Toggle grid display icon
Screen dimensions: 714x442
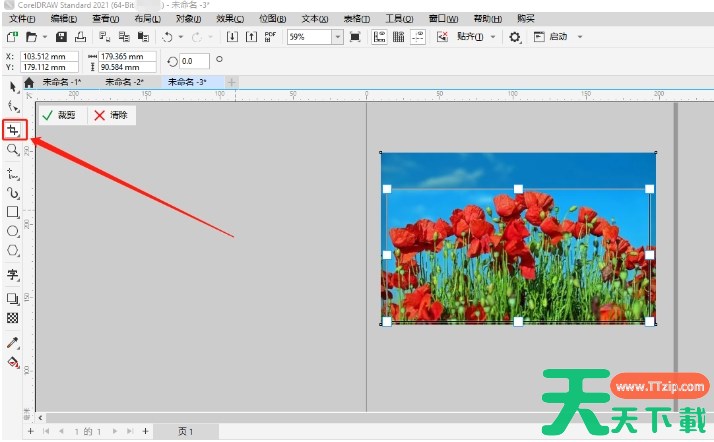tap(398, 37)
